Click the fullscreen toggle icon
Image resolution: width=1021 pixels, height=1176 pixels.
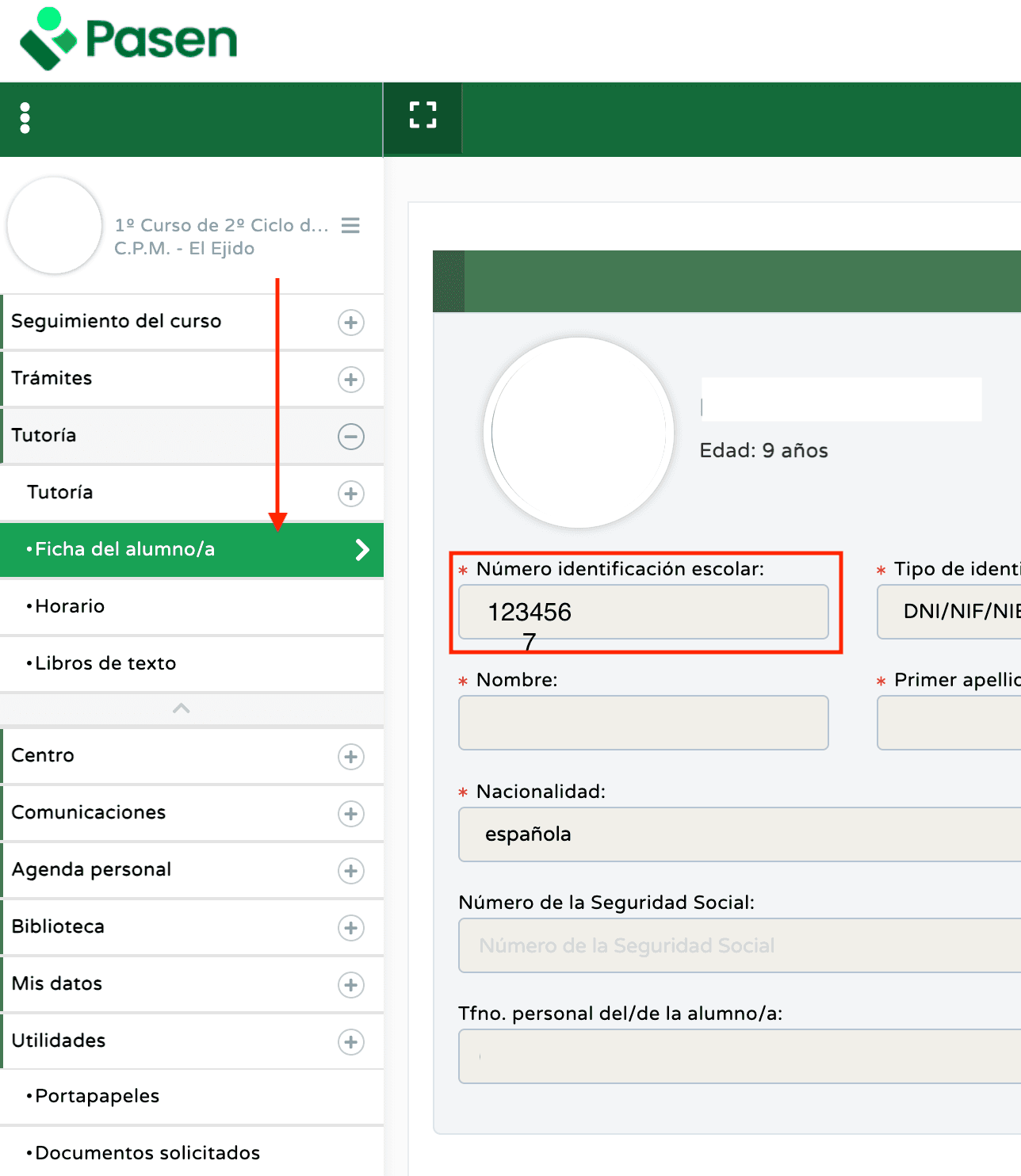click(x=423, y=115)
